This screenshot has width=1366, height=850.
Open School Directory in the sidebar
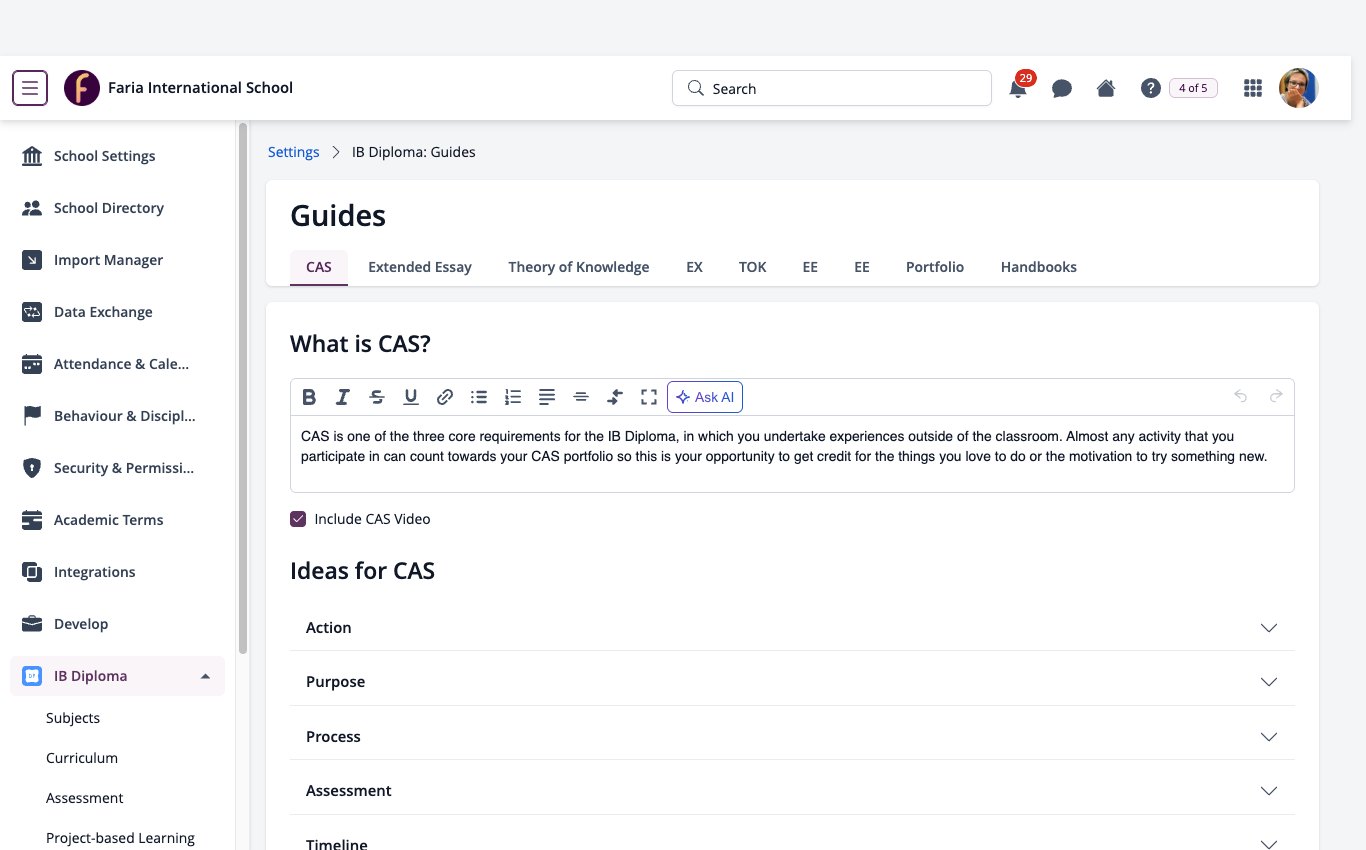(x=117, y=208)
